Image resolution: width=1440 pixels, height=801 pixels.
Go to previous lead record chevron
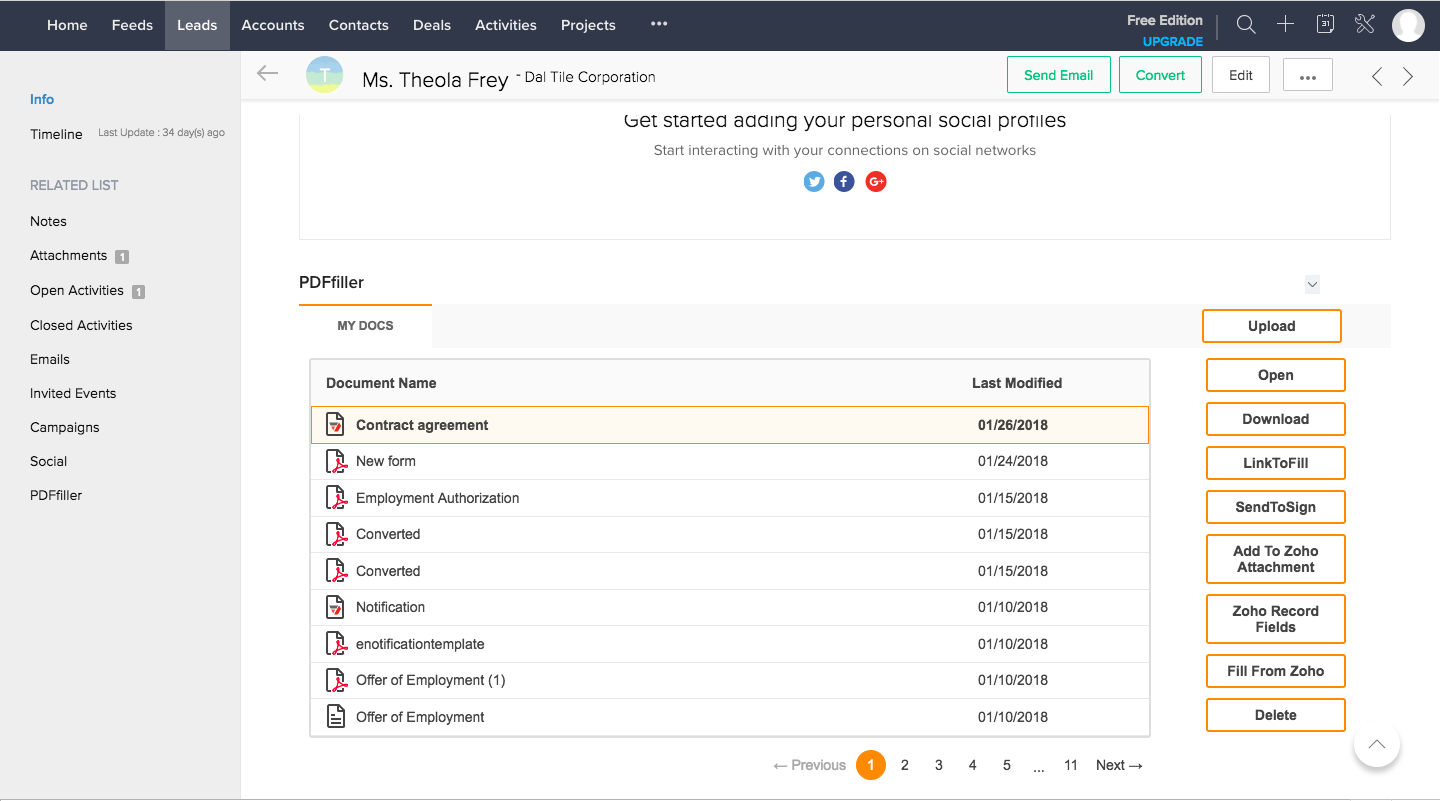1377,76
